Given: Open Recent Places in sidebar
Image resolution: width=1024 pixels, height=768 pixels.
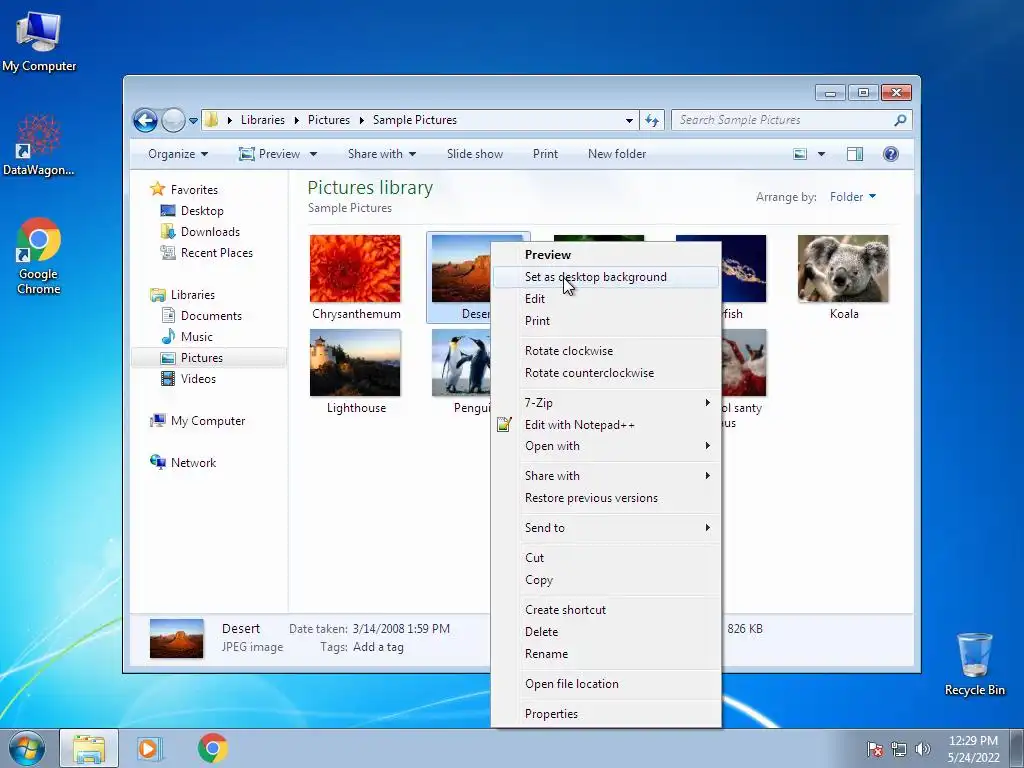Looking at the screenshot, I should coord(216,253).
